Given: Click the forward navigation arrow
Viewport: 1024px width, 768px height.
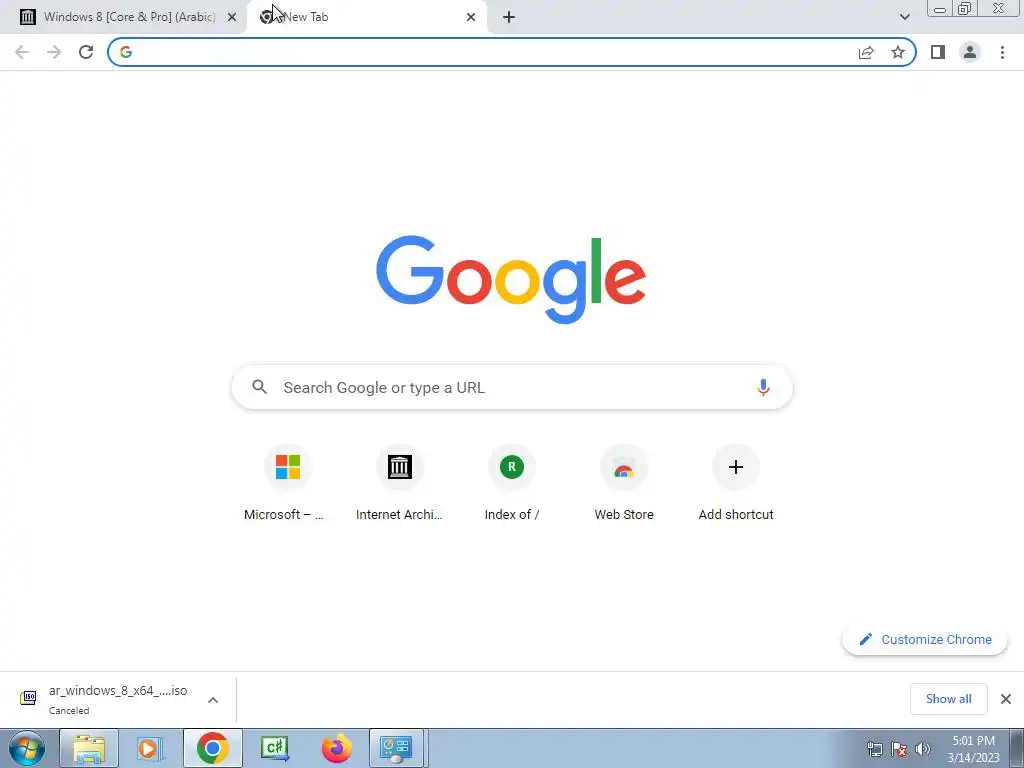Looking at the screenshot, I should coord(54,52).
